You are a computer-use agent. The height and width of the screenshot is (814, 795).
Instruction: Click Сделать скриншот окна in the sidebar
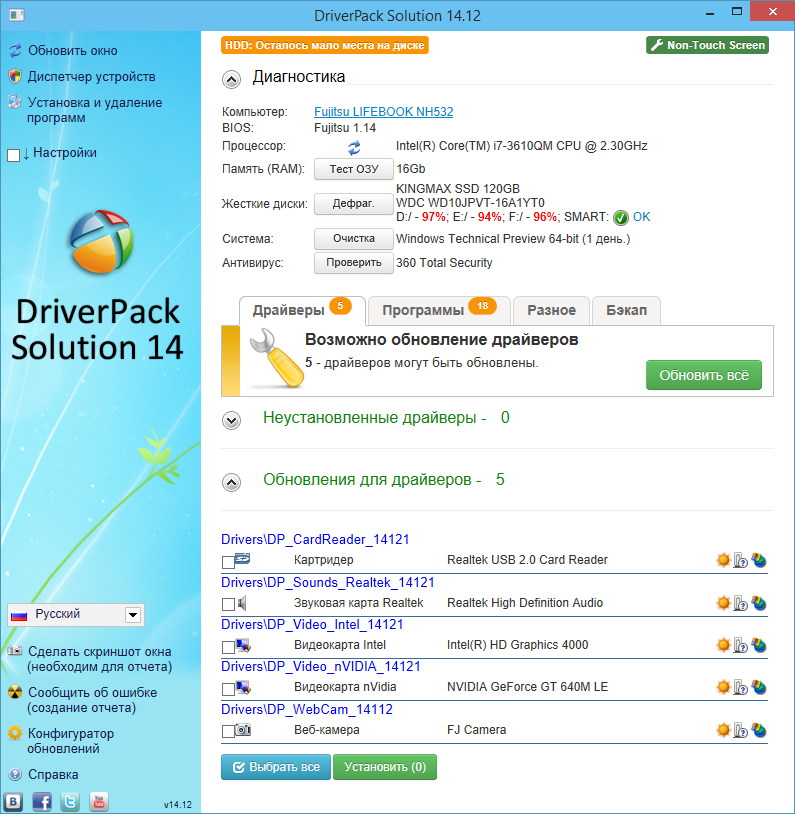click(x=99, y=659)
